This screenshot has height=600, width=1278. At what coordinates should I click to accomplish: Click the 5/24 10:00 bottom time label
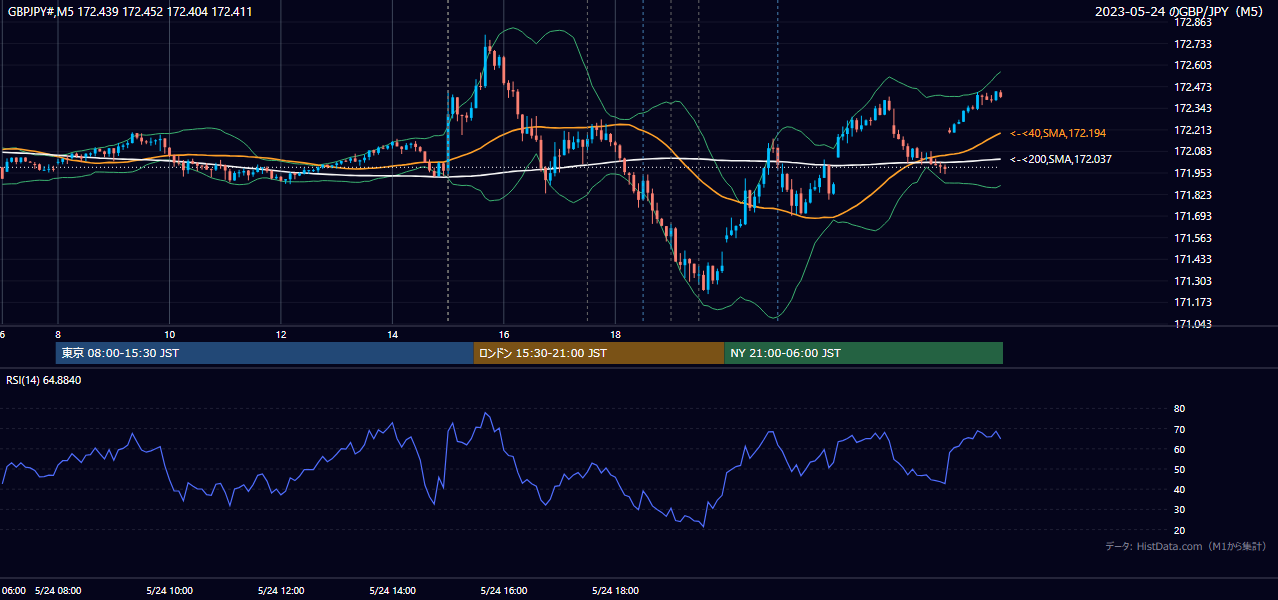pyautogui.click(x=170, y=591)
